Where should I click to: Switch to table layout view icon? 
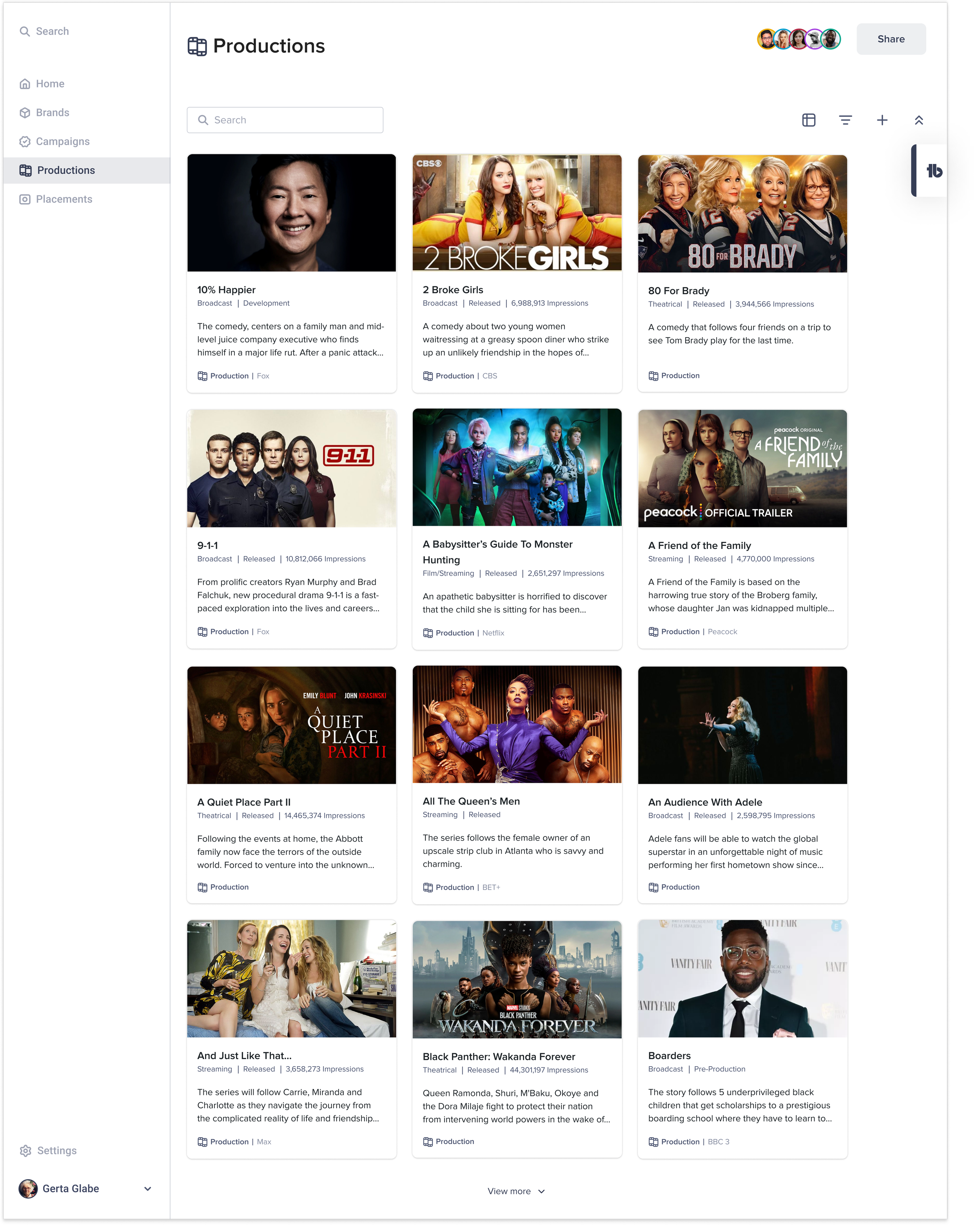click(x=808, y=120)
